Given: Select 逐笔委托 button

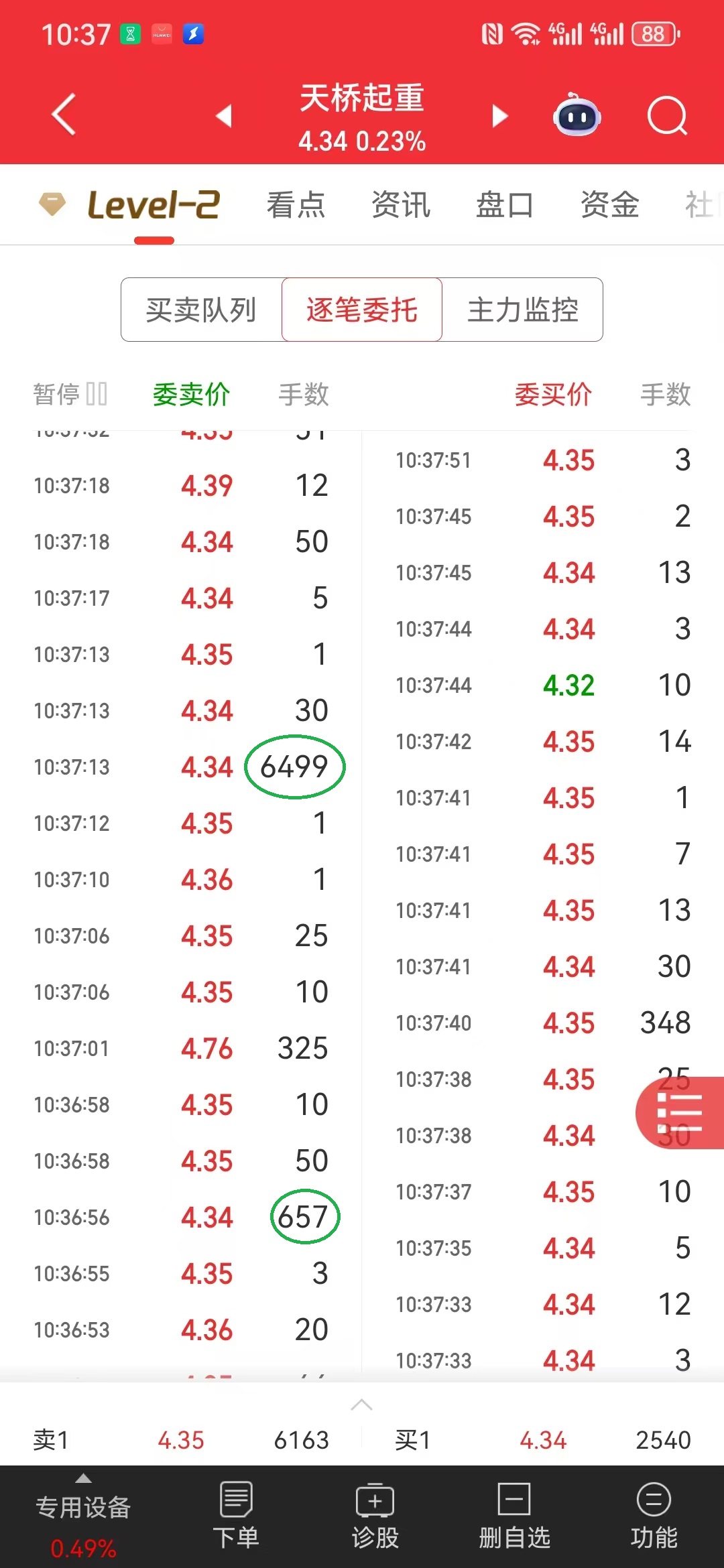Looking at the screenshot, I should pyautogui.click(x=362, y=310).
